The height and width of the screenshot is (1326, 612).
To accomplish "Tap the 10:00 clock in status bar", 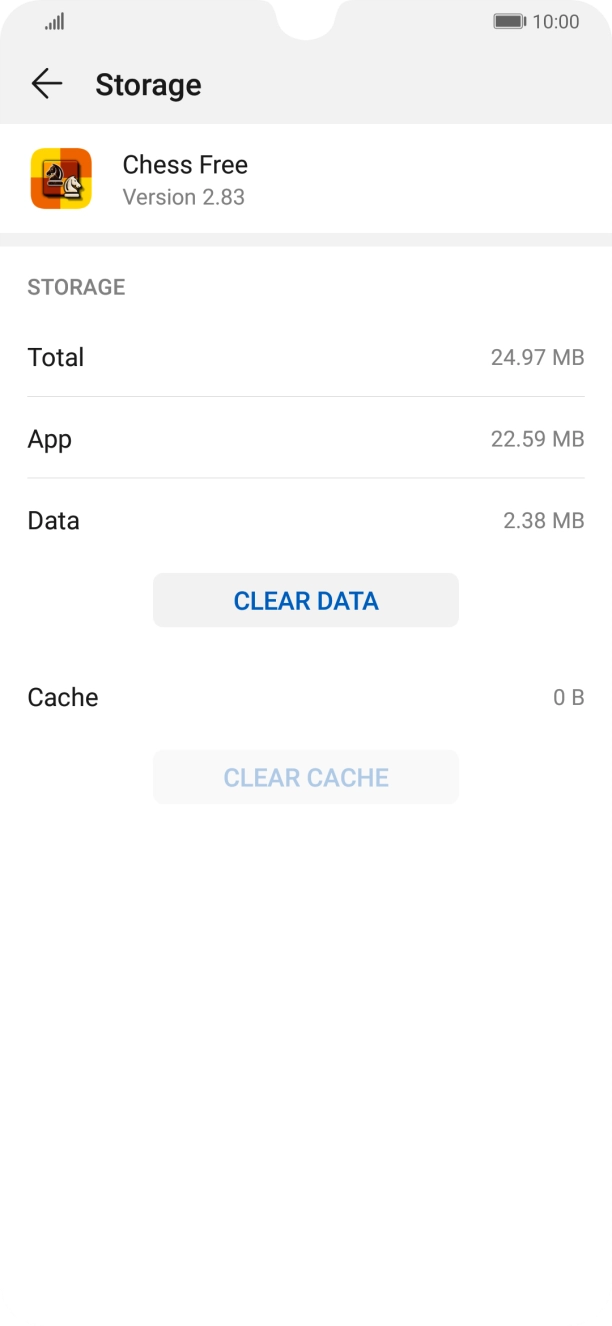I will click(556, 21).
